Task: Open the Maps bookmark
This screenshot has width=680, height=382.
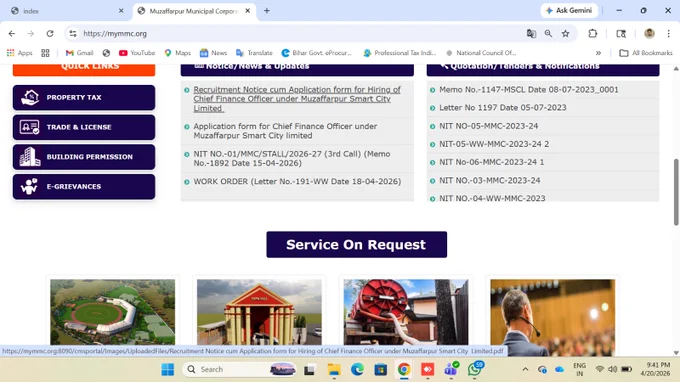Action: [177, 53]
